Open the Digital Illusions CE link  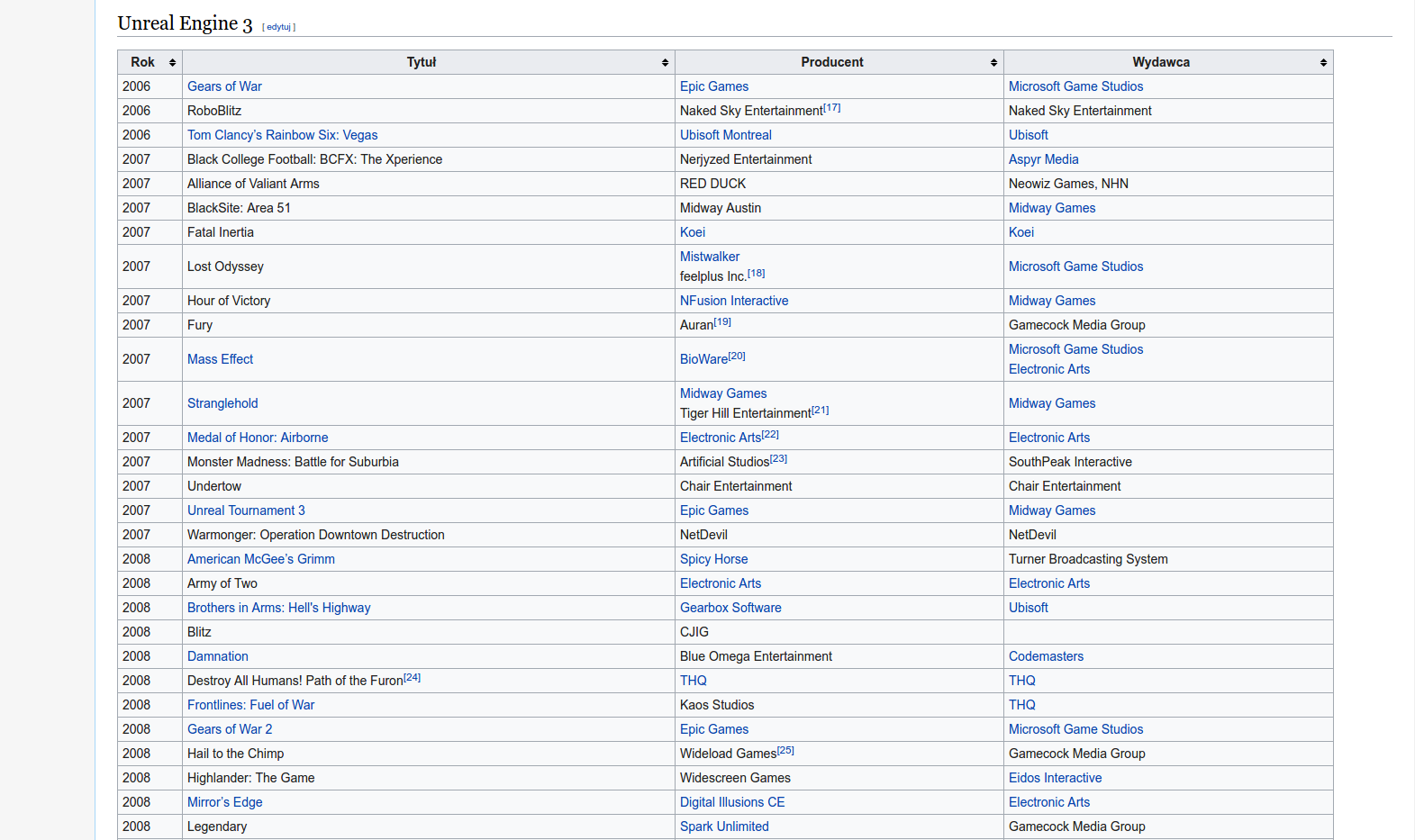(x=732, y=802)
